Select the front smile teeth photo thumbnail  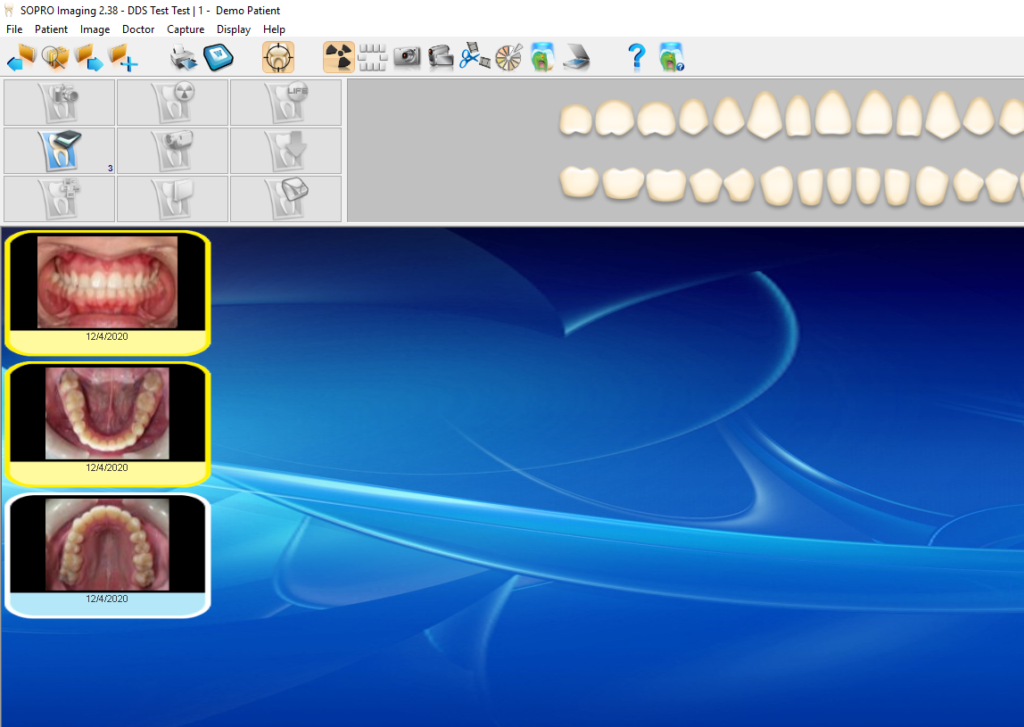pyautogui.click(x=107, y=291)
